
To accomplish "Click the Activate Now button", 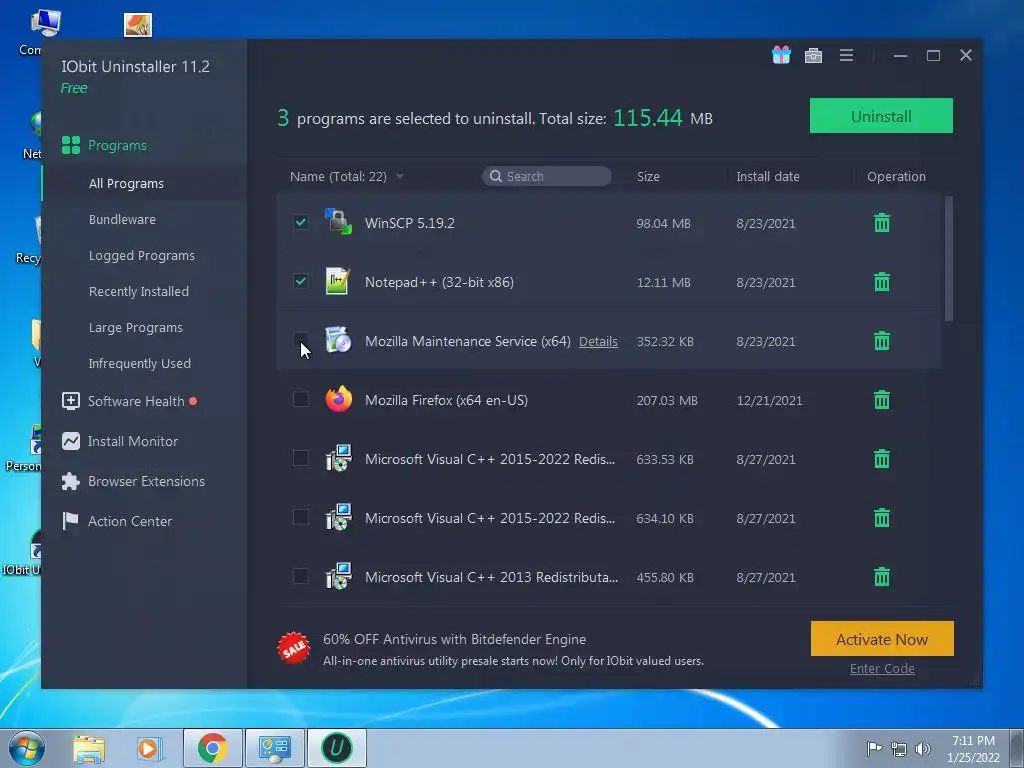I will pos(882,639).
